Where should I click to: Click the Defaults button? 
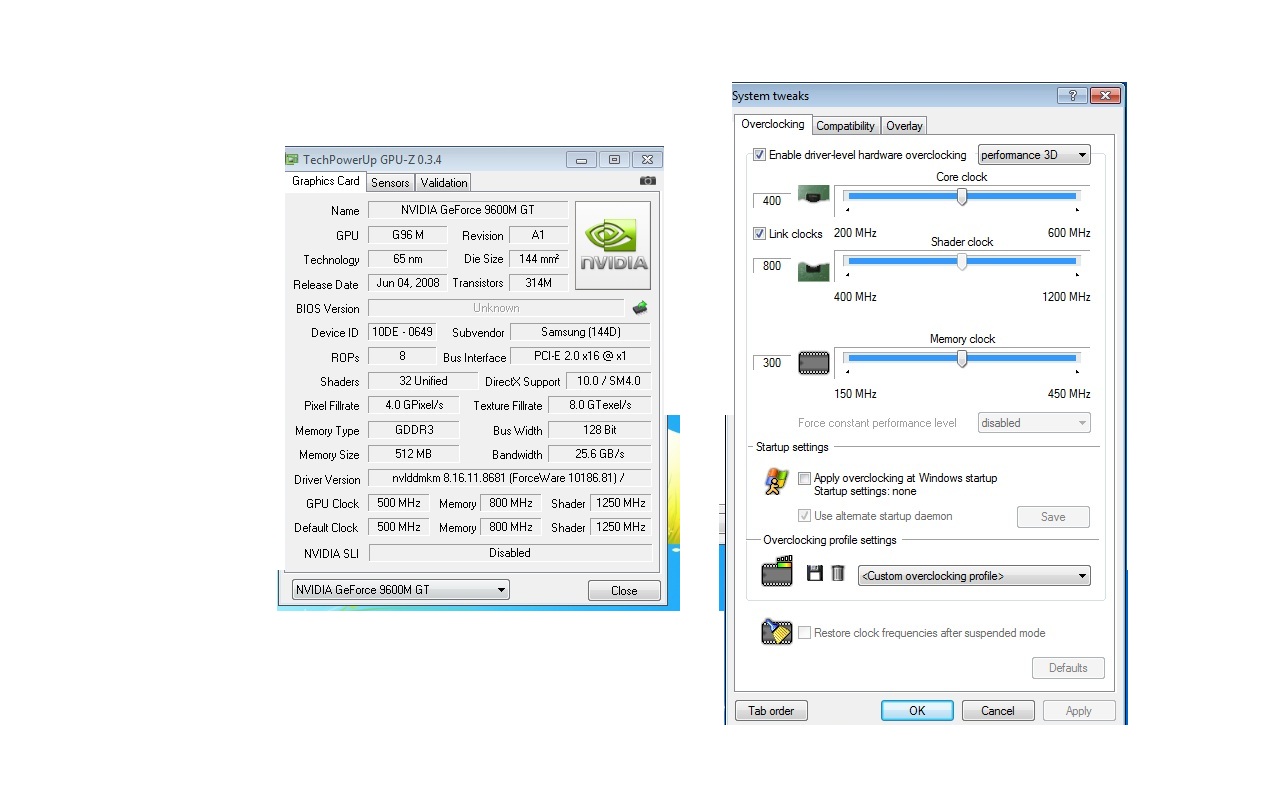1068,668
